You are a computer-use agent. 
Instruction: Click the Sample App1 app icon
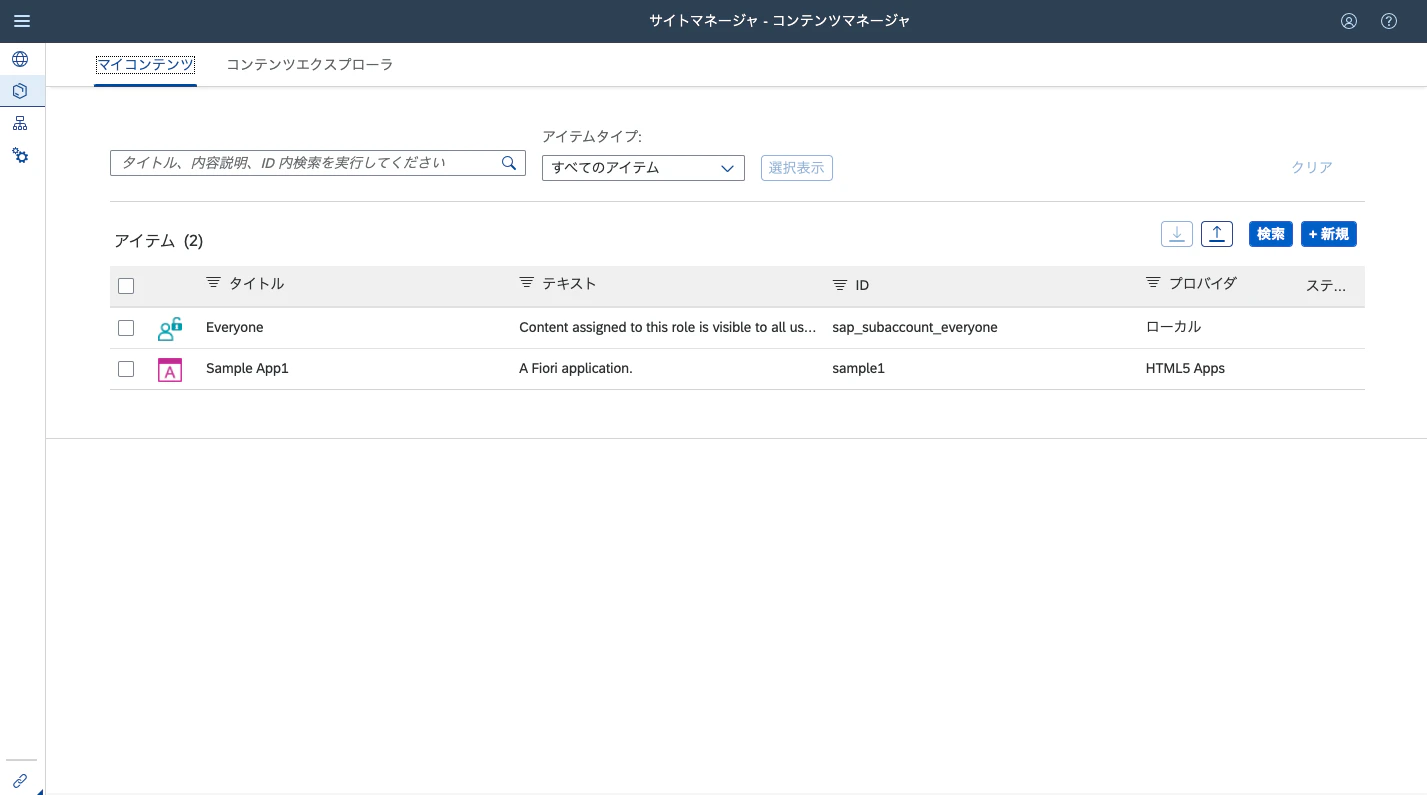(x=170, y=370)
